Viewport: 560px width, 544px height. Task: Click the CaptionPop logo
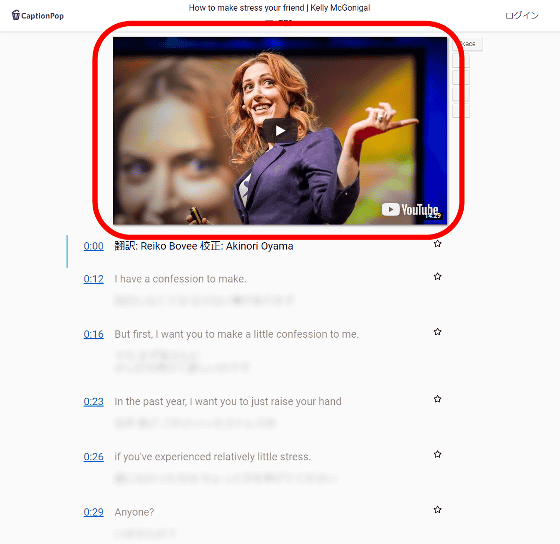click(x=38, y=15)
